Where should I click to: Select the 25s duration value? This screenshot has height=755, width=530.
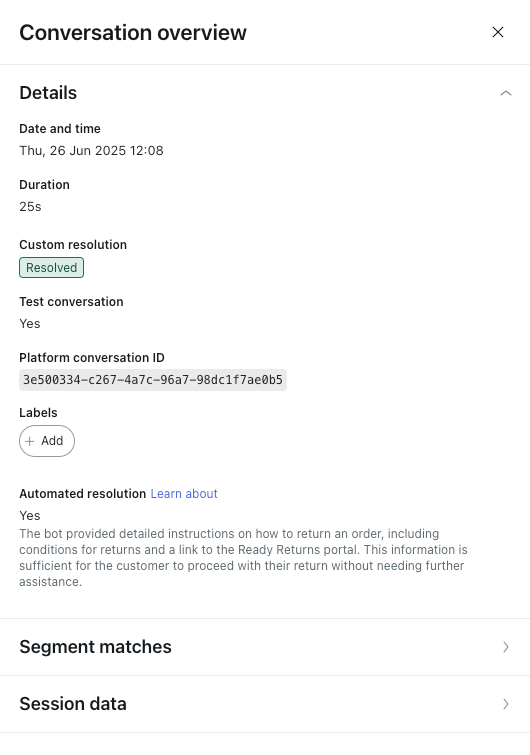coord(30,207)
